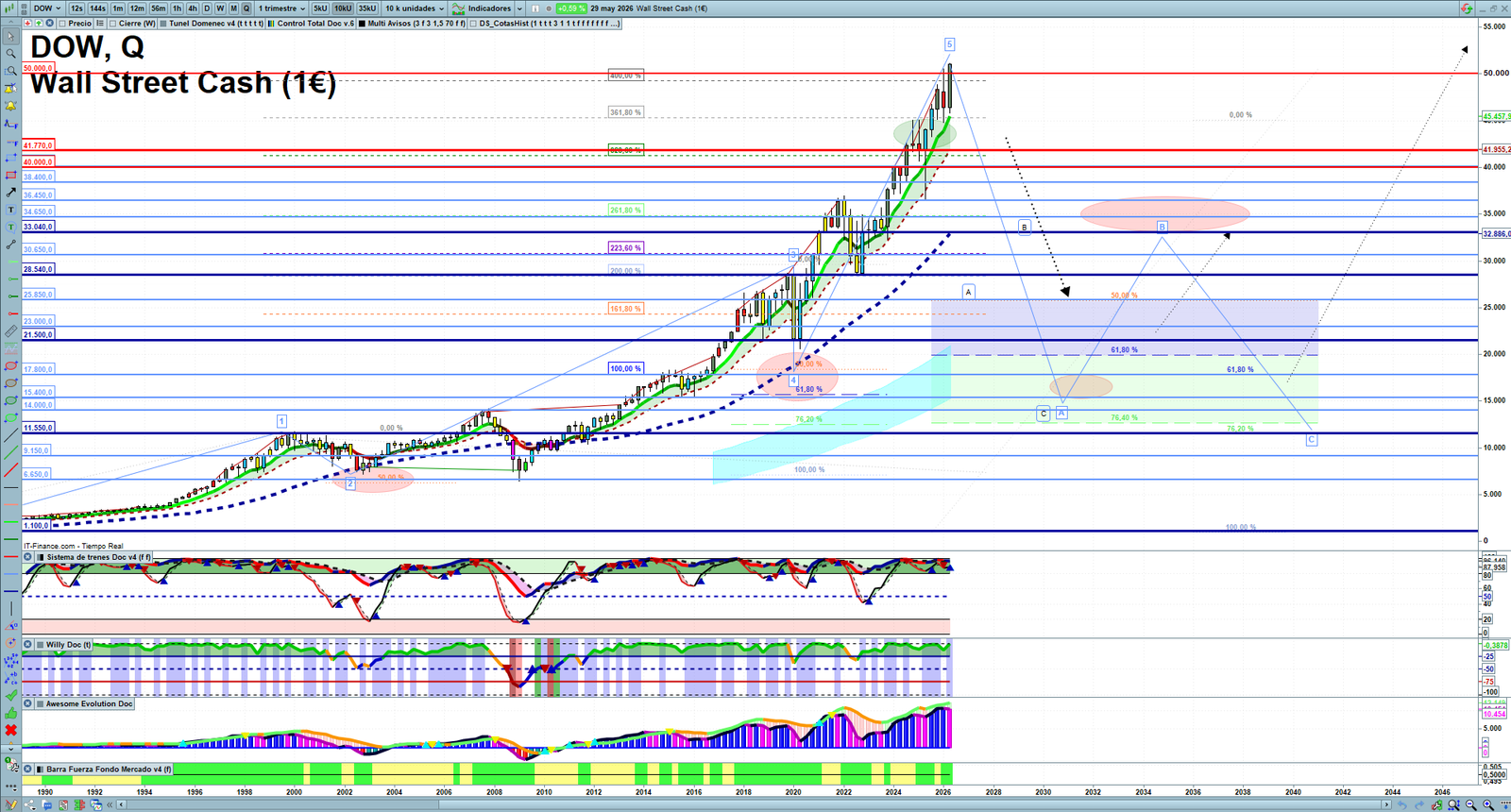Image resolution: width=1511 pixels, height=812 pixels.
Task: Toggle the square icon beside Willy Doc
Action: pos(40,645)
